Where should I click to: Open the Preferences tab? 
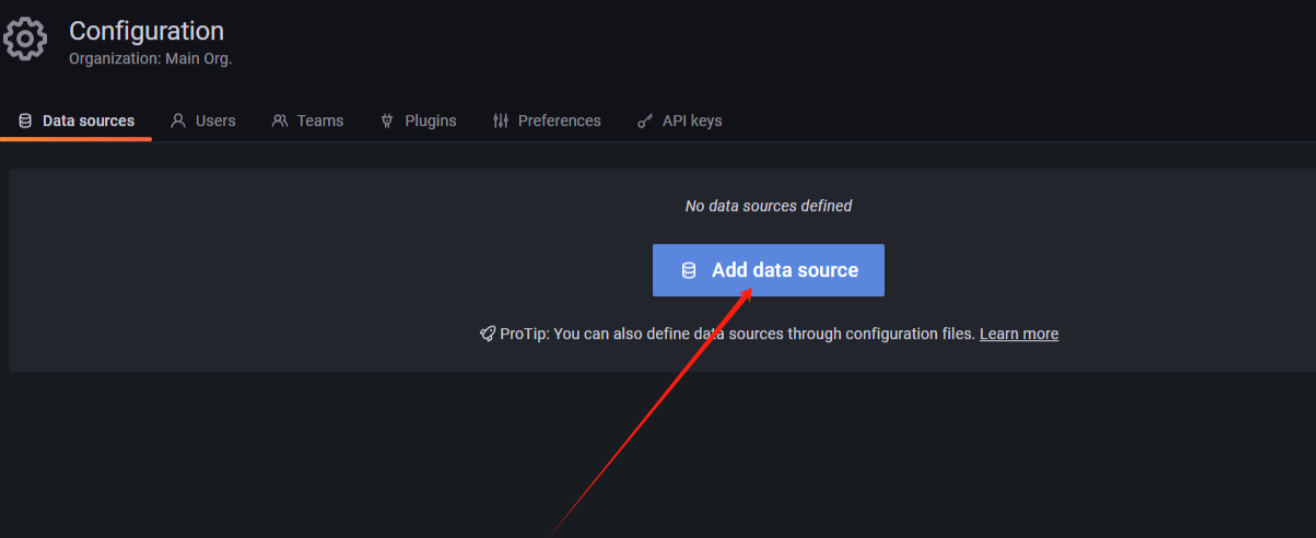pos(547,121)
